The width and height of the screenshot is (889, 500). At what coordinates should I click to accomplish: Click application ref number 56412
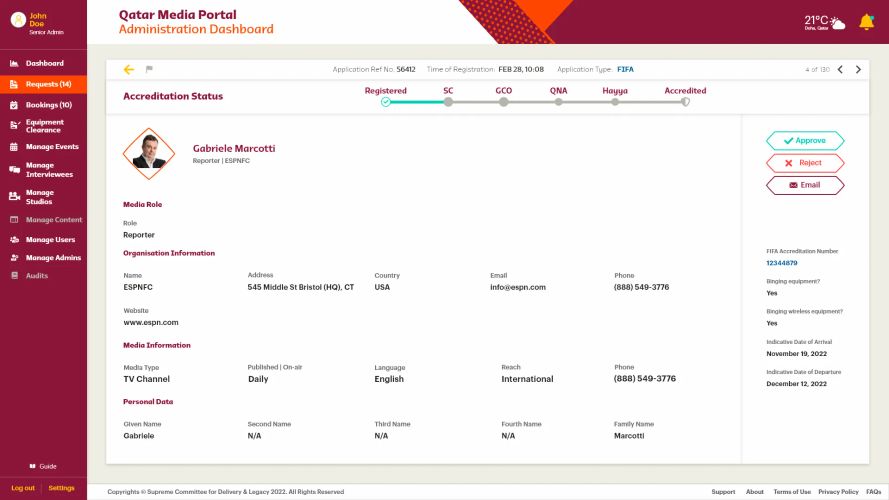406,69
